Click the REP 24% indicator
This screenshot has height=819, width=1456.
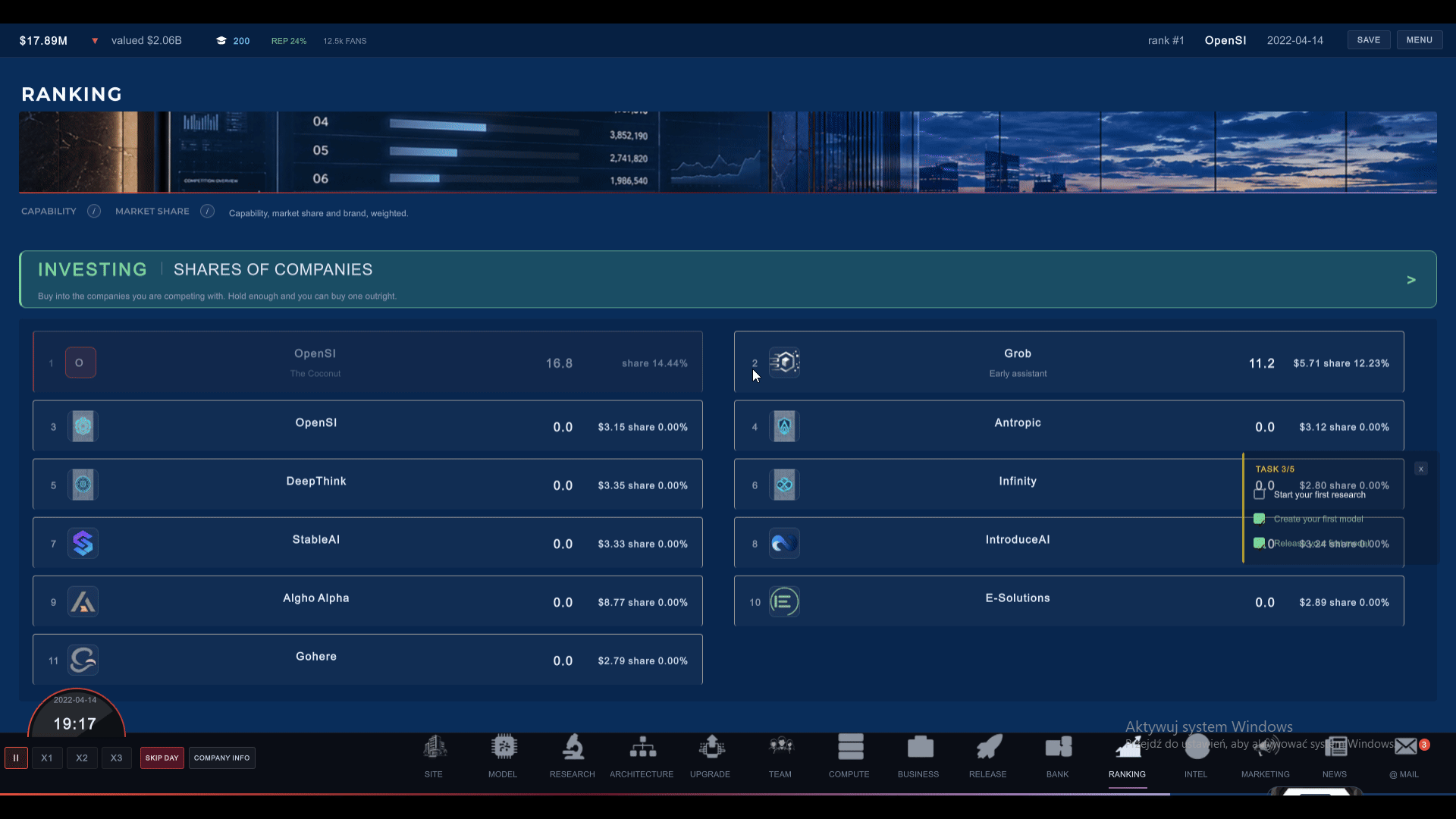point(289,41)
